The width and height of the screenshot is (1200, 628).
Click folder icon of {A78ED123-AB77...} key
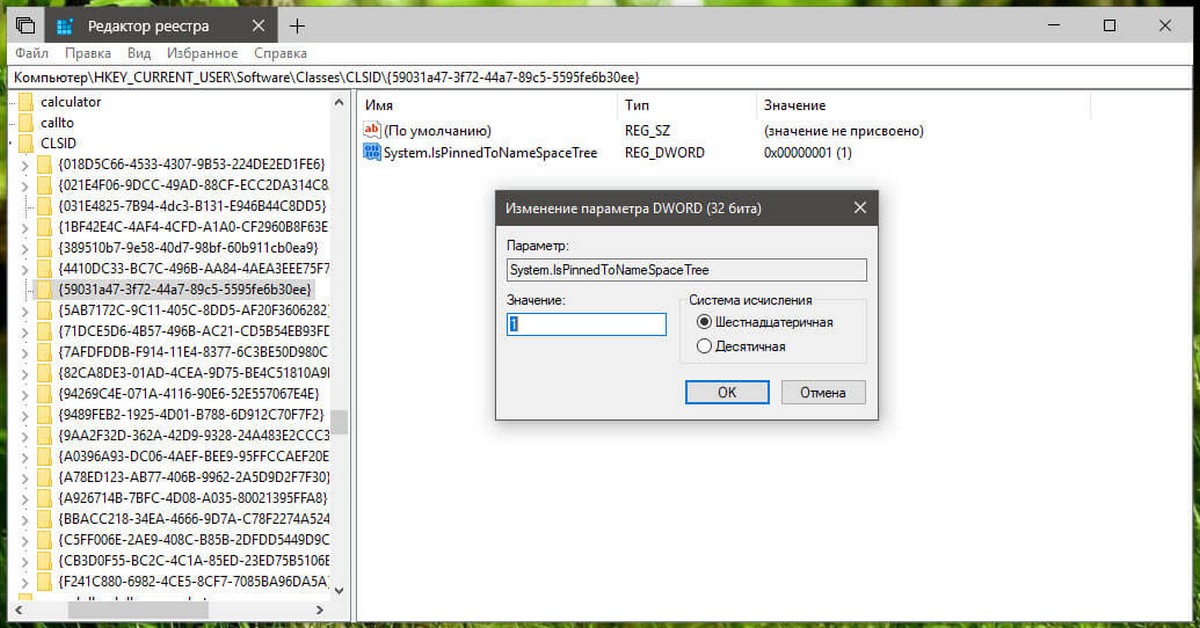pyautogui.click(x=44, y=477)
